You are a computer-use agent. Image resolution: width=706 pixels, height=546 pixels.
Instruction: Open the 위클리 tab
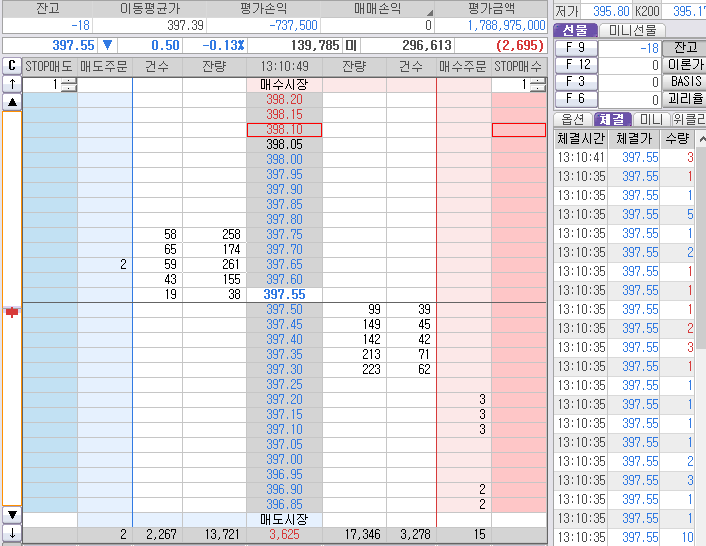(688, 119)
